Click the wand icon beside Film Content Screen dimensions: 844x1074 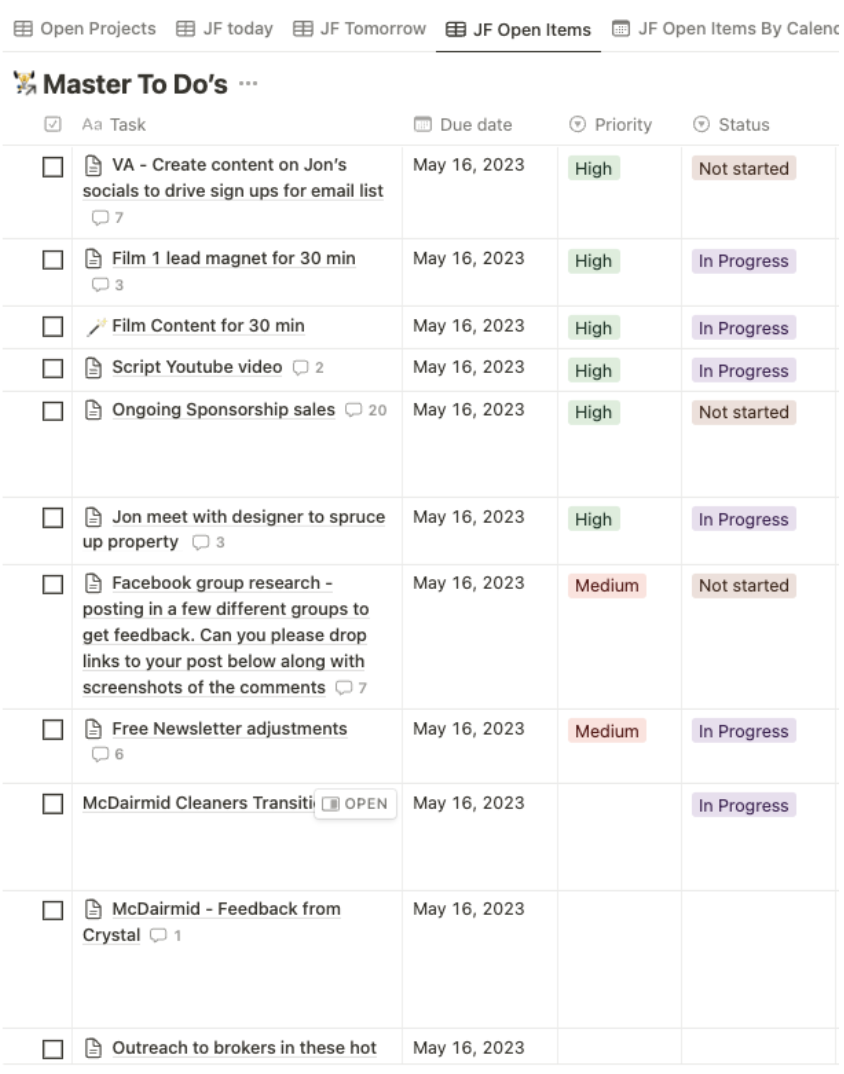point(95,327)
